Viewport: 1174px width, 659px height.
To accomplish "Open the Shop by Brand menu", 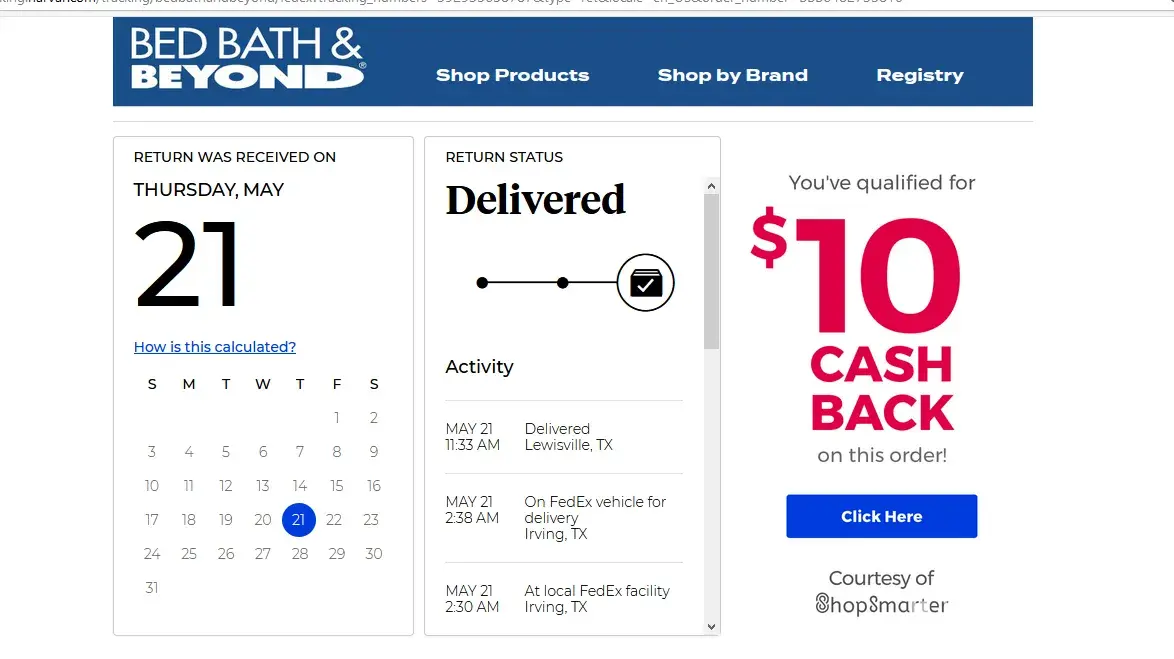I will pyautogui.click(x=732, y=75).
